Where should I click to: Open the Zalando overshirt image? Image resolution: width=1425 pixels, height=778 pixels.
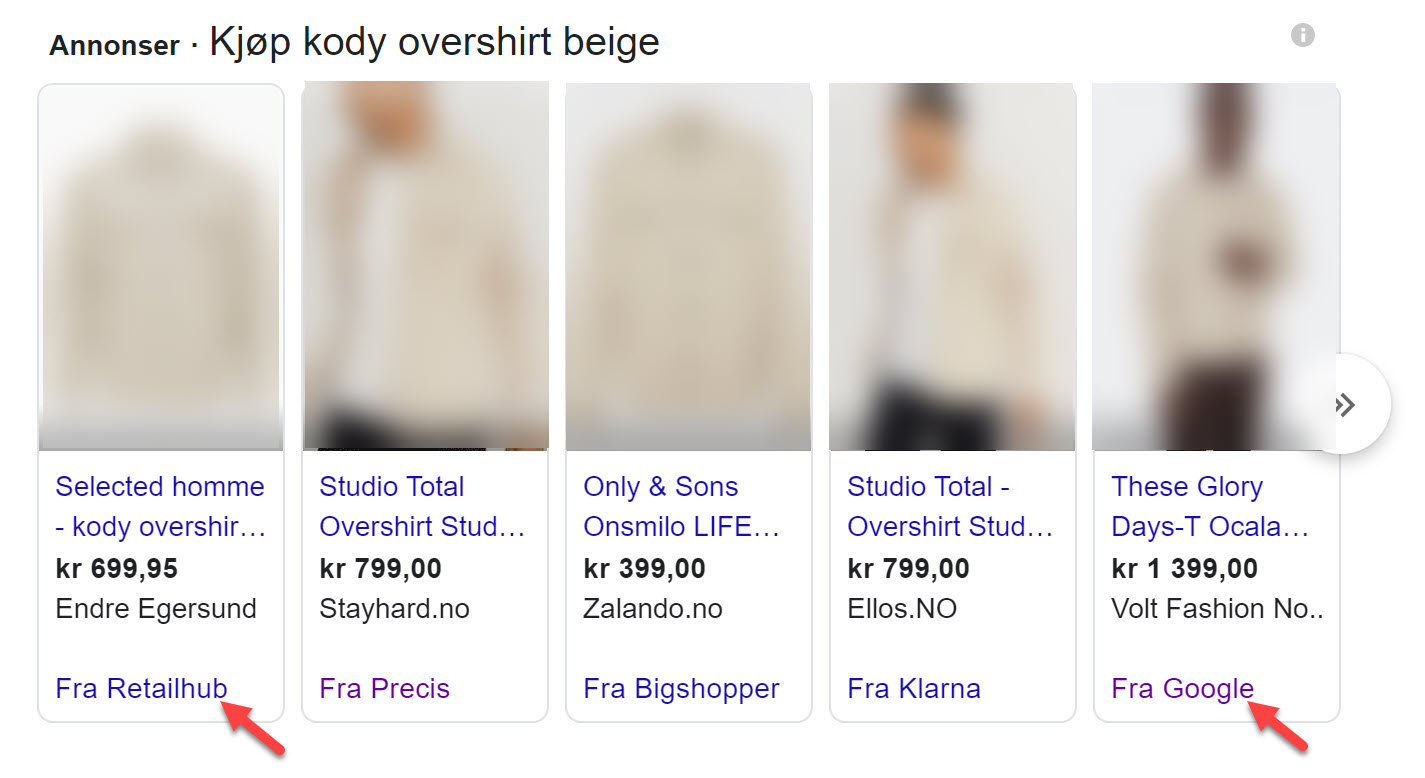(x=688, y=265)
